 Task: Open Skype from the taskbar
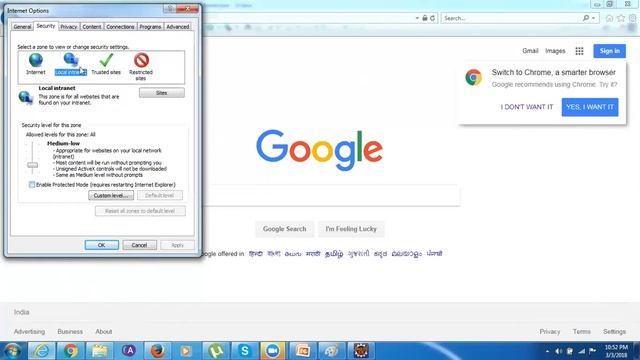[244, 351]
